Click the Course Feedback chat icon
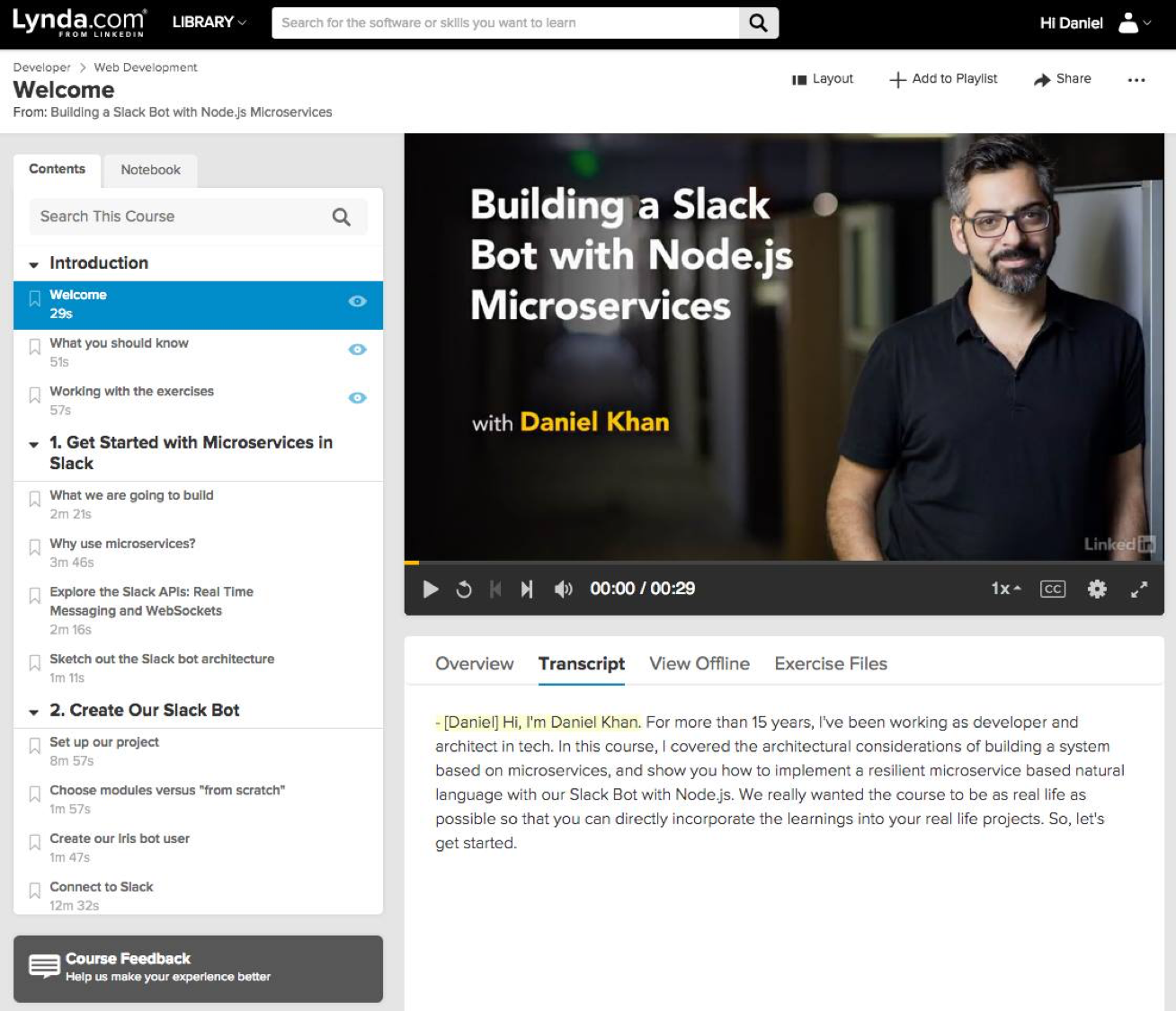This screenshot has height=1011, width=1176. pos(44,967)
